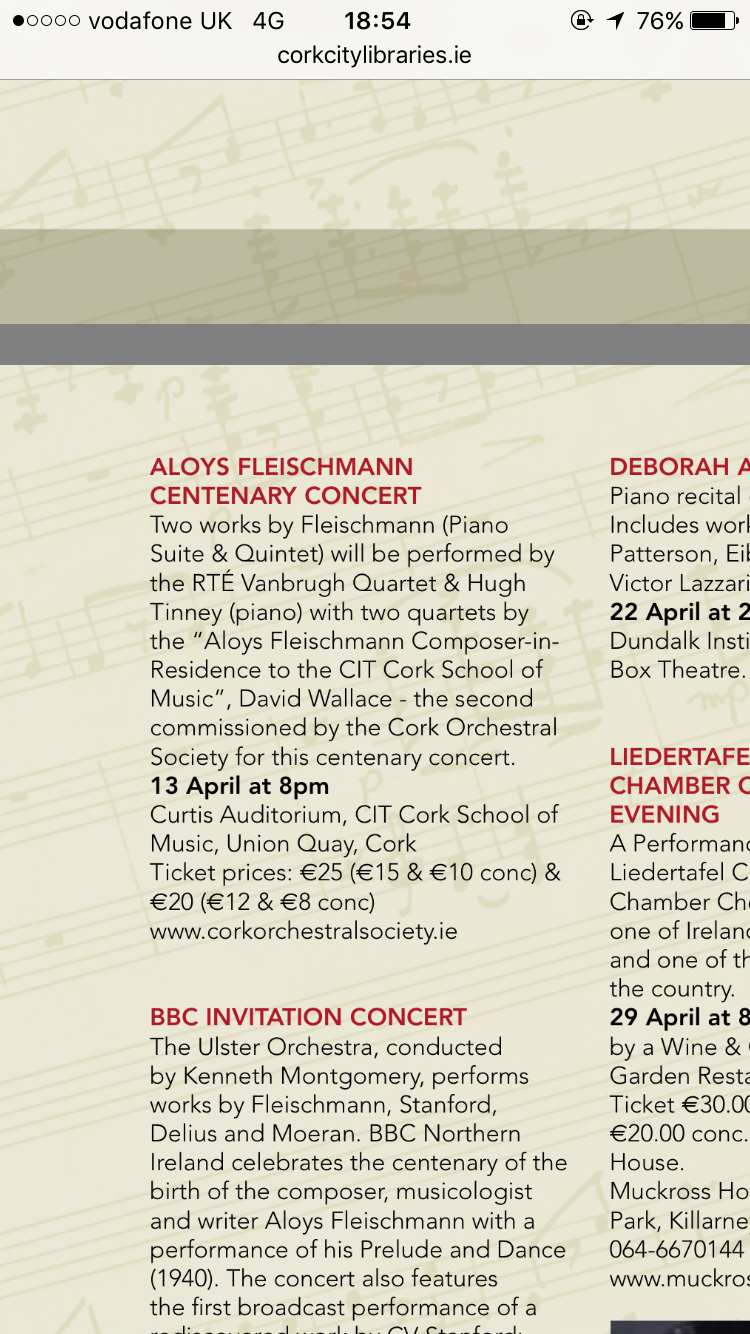Open the www.muckross website link
The image size is (750, 1334).
coord(680,1279)
